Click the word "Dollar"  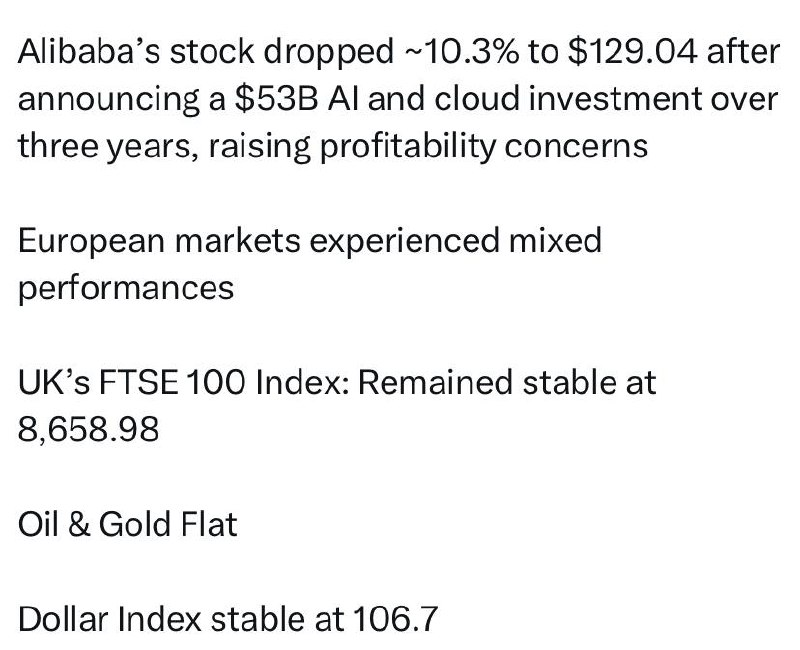point(63,619)
